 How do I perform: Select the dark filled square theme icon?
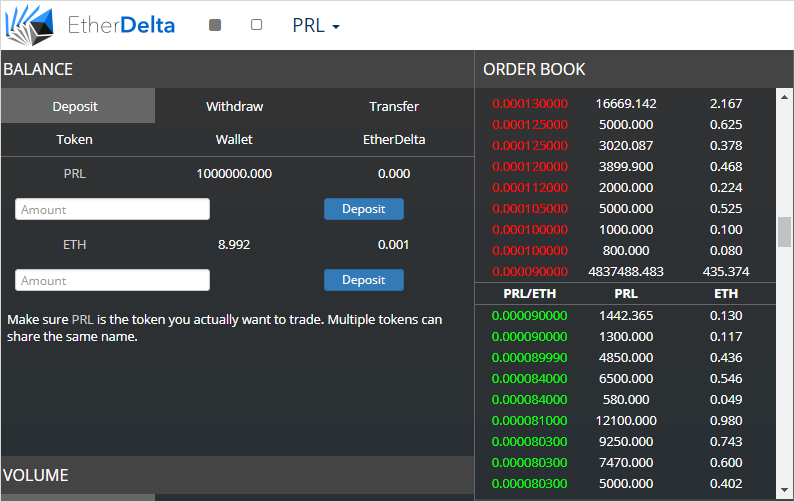[x=215, y=25]
